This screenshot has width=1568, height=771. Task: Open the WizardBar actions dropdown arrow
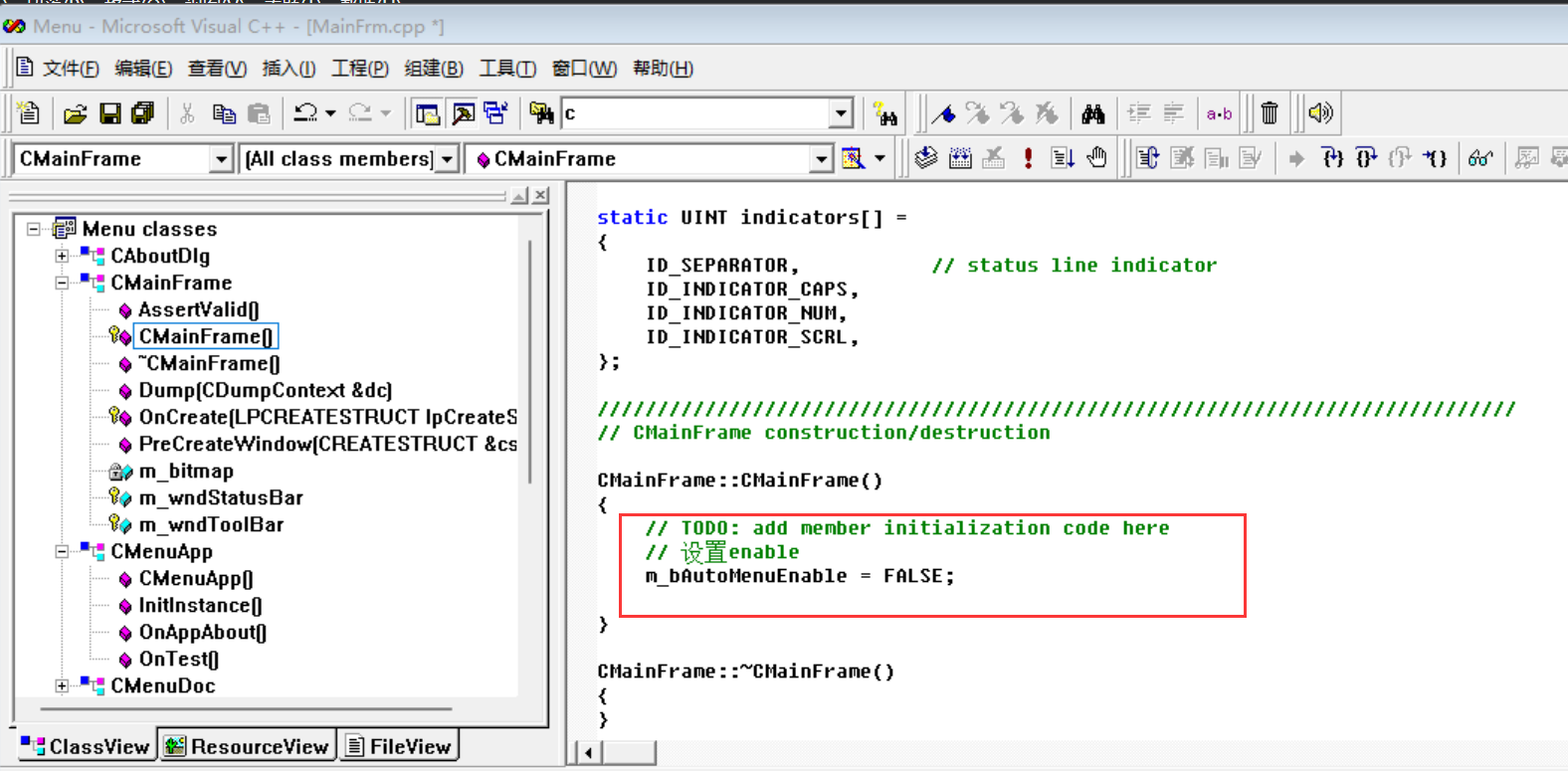(880, 158)
